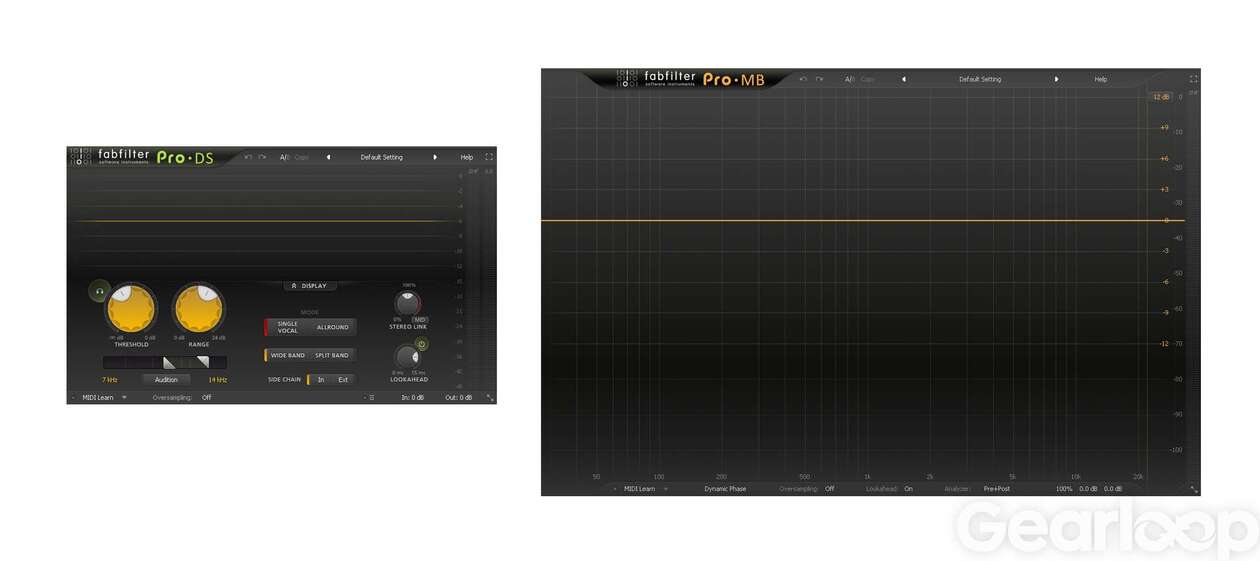Click the FabFilter logo in Pro-MB
The height and width of the screenshot is (561, 1260).
[656, 79]
